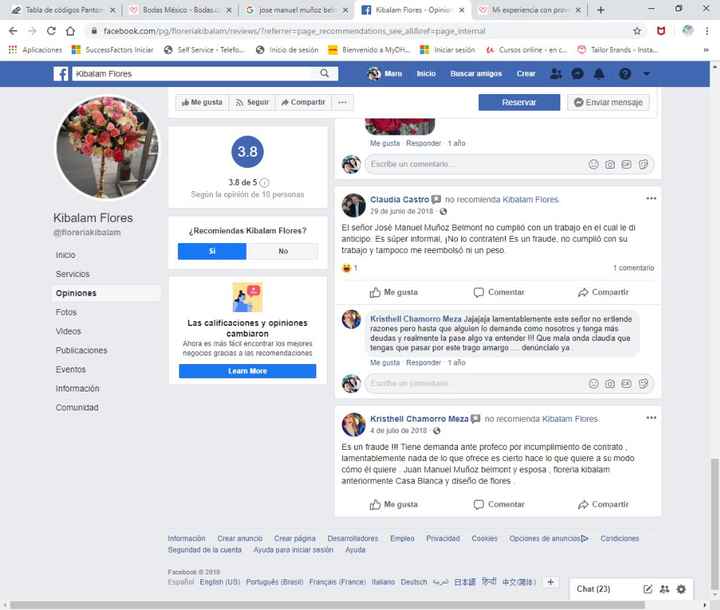This screenshot has height=610, width=720.
Task: Click the red shield extension icon
Action: tap(661, 31)
